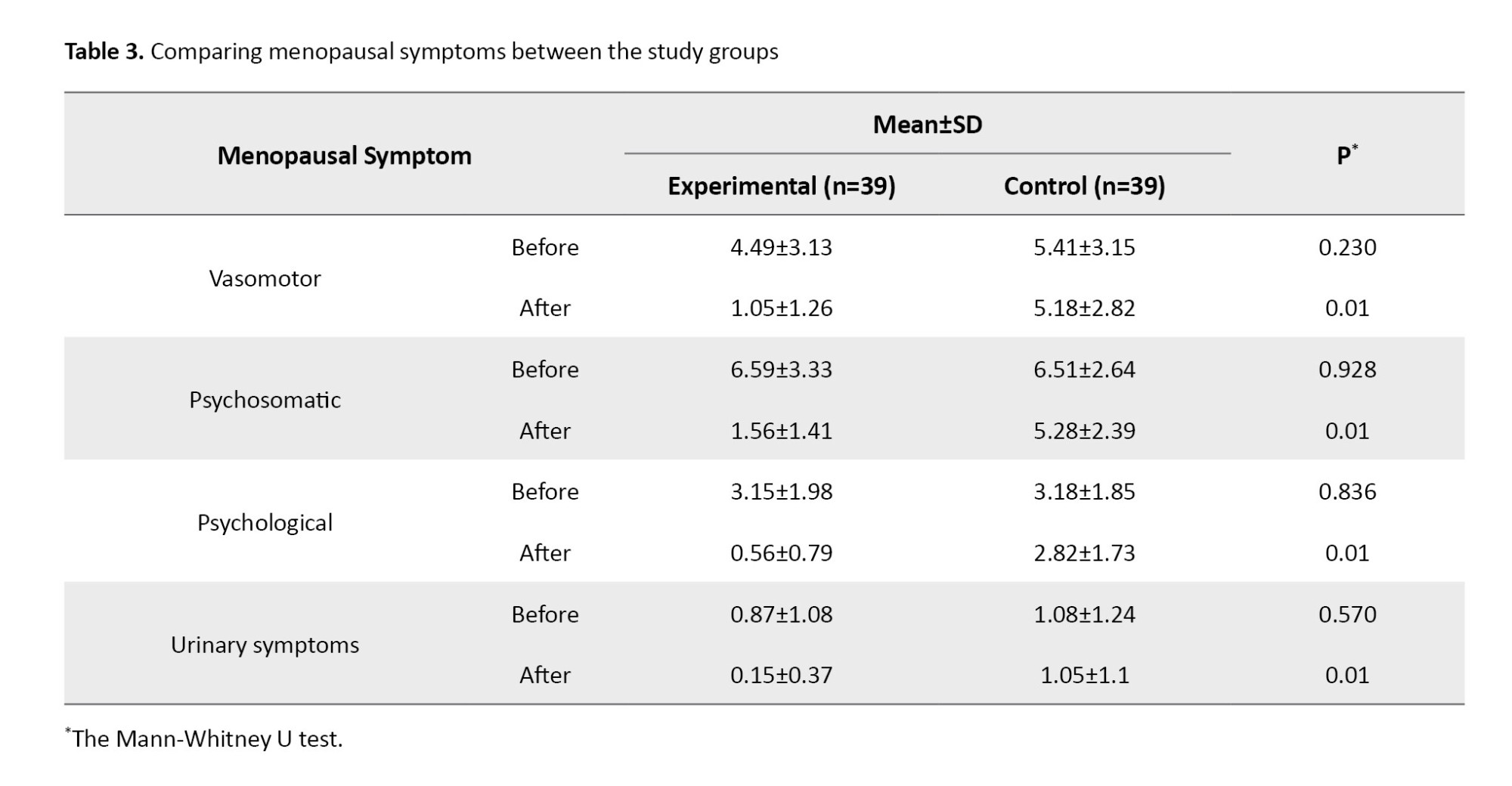Select the Psychological row label
Viewport: 1512px width, 786px height.
click(265, 523)
